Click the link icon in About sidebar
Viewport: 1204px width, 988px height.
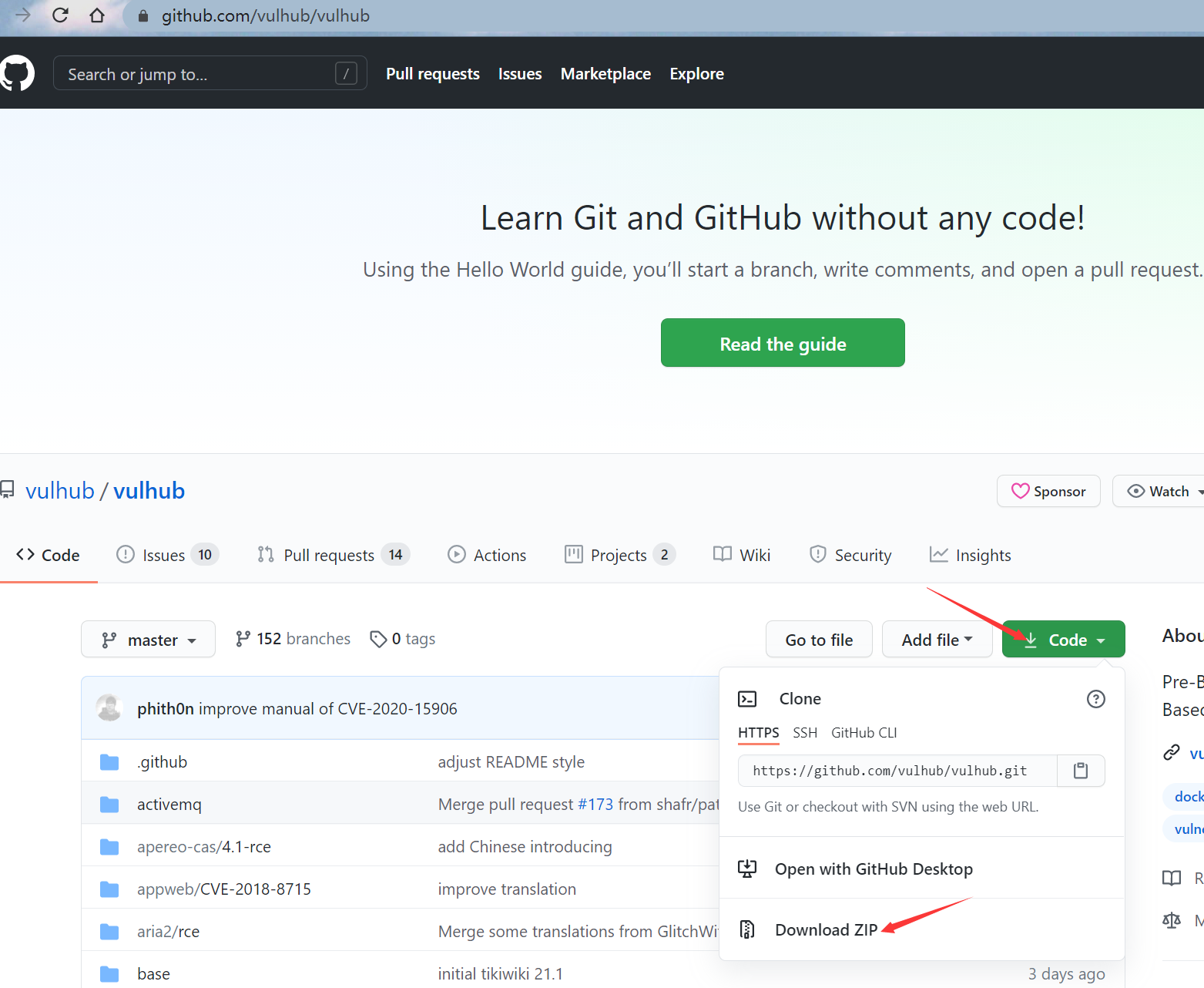[1172, 752]
